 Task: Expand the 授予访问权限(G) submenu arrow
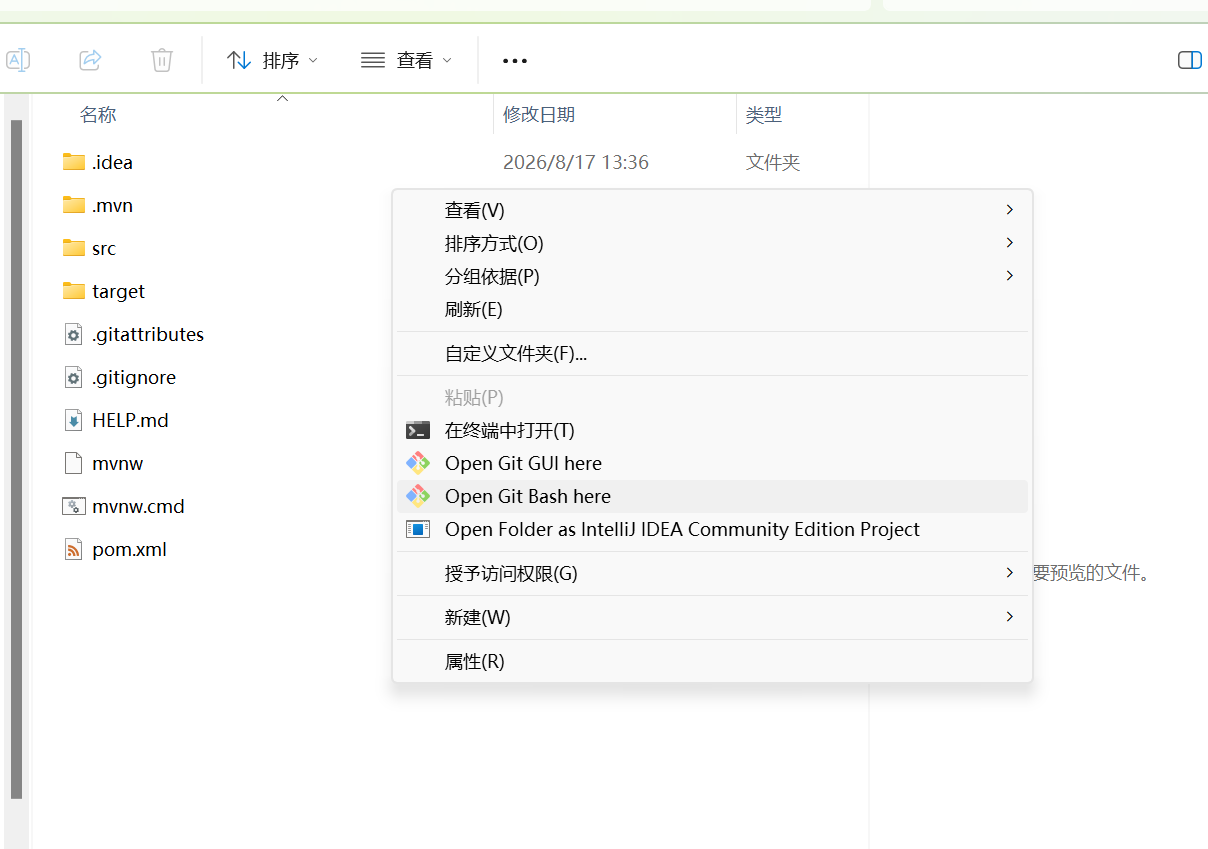point(1010,573)
